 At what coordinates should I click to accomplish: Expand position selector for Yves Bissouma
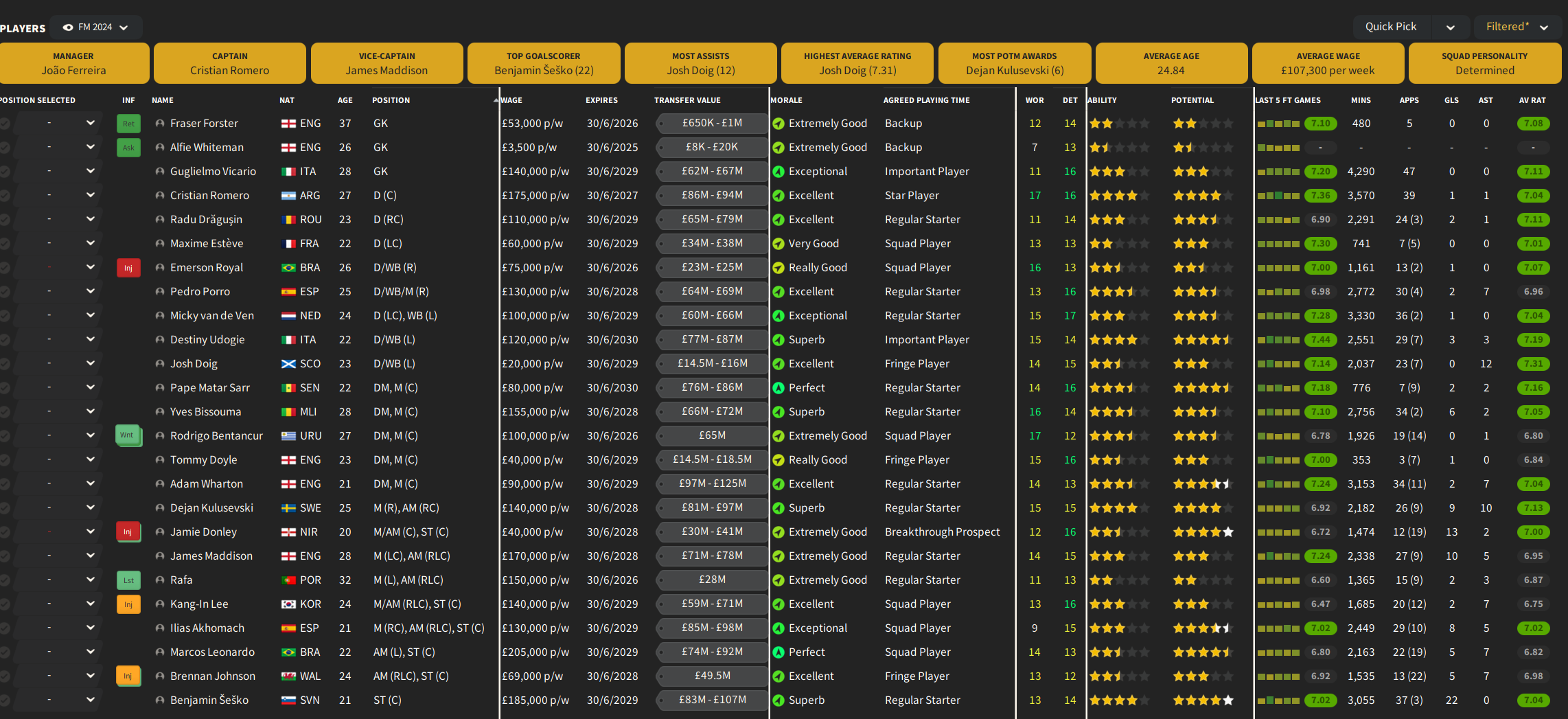(91, 412)
